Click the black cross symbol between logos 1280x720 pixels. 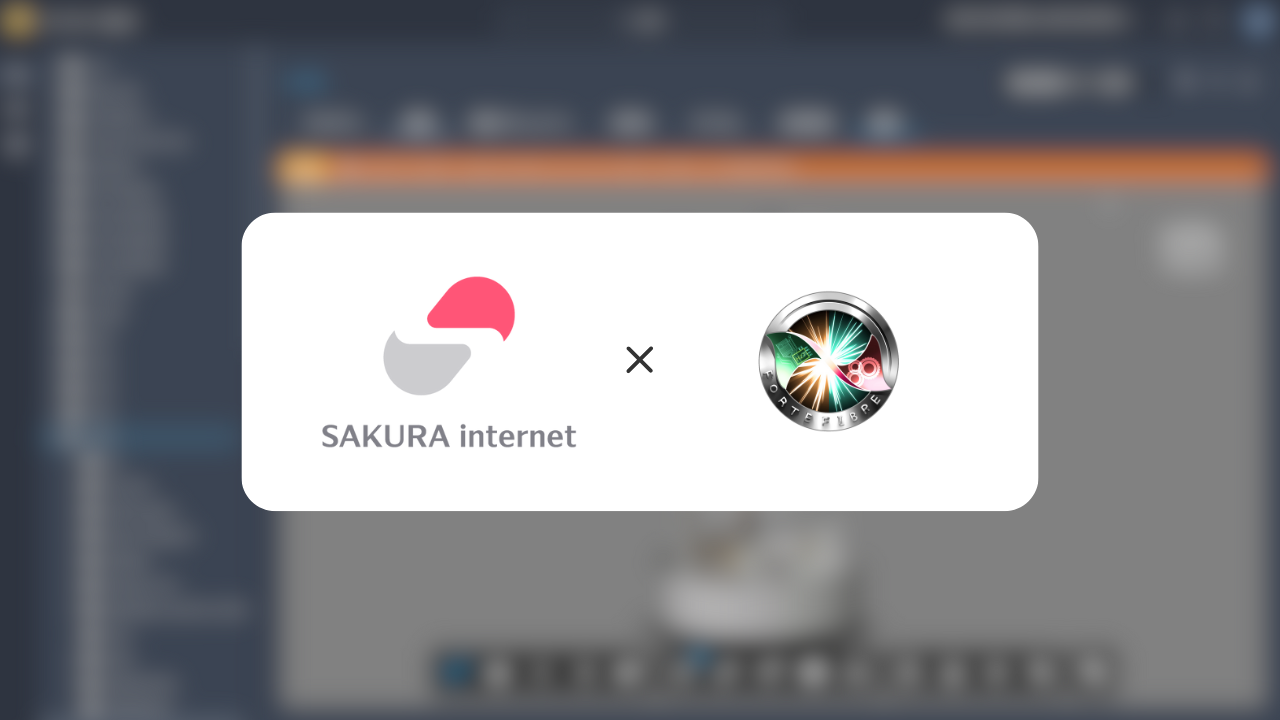(x=640, y=360)
